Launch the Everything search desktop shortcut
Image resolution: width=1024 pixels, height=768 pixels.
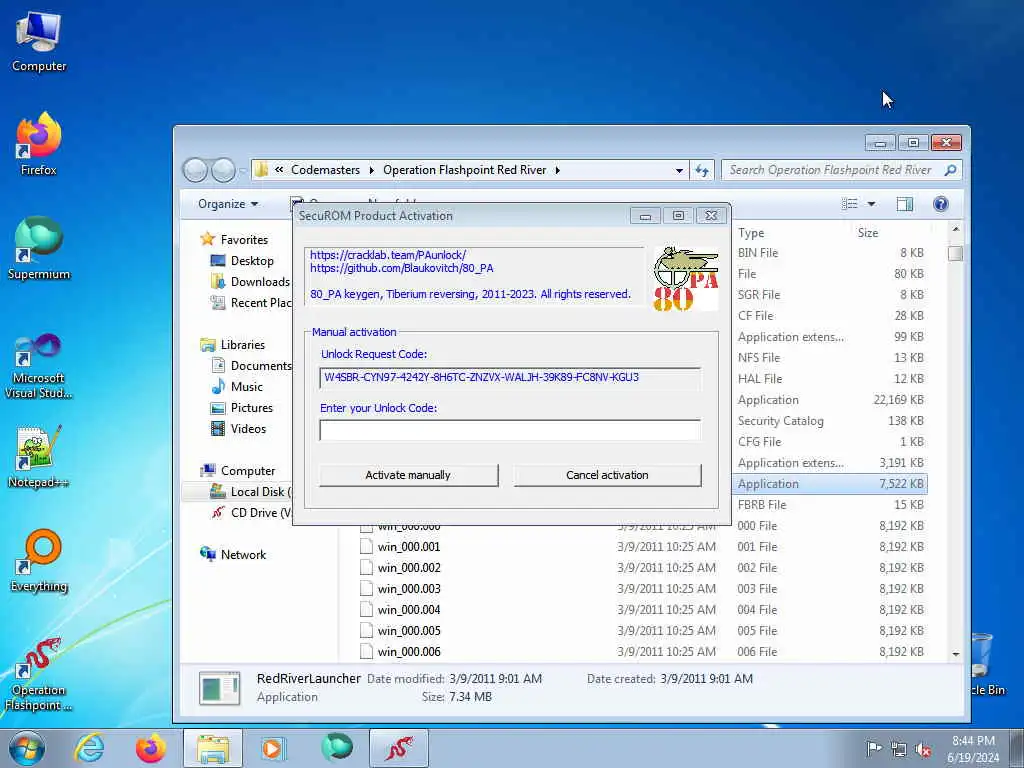pyautogui.click(x=39, y=561)
